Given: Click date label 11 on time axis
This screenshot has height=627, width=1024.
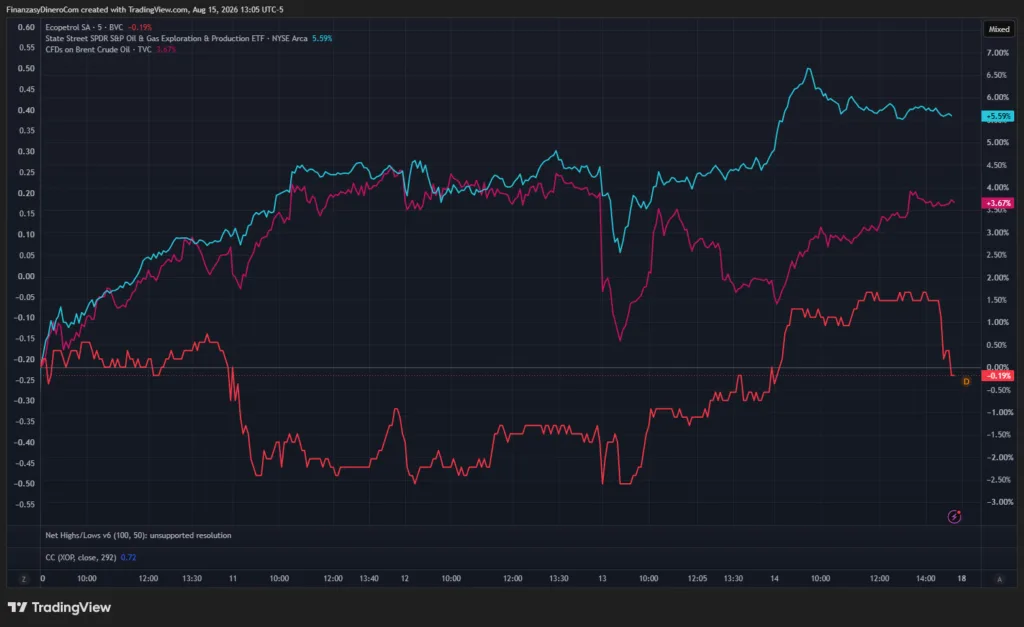Looking at the screenshot, I should [232, 579].
